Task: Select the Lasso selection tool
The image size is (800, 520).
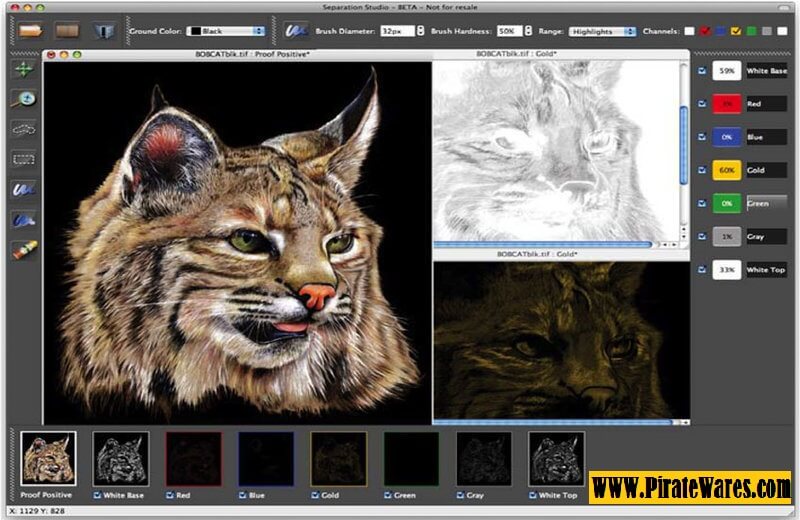Action: [x=24, y=129]
